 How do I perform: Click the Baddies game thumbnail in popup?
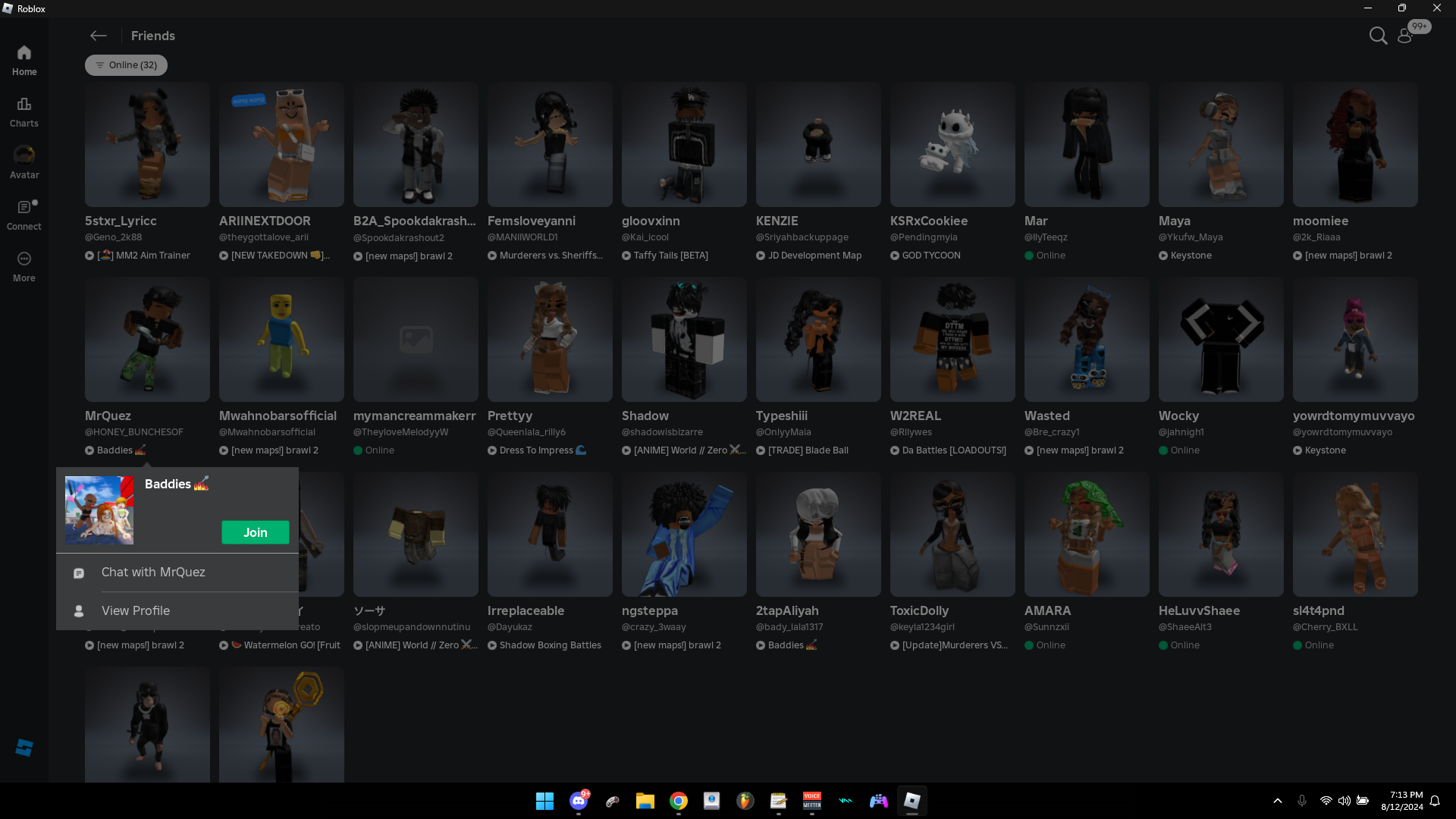[99, 510]
